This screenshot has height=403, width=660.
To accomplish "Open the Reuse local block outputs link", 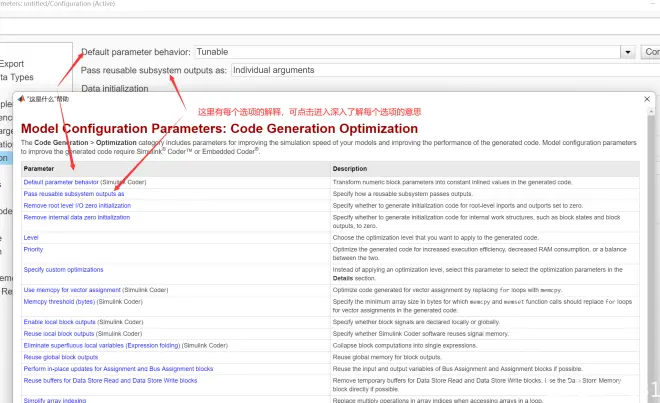I will (59, 334).
